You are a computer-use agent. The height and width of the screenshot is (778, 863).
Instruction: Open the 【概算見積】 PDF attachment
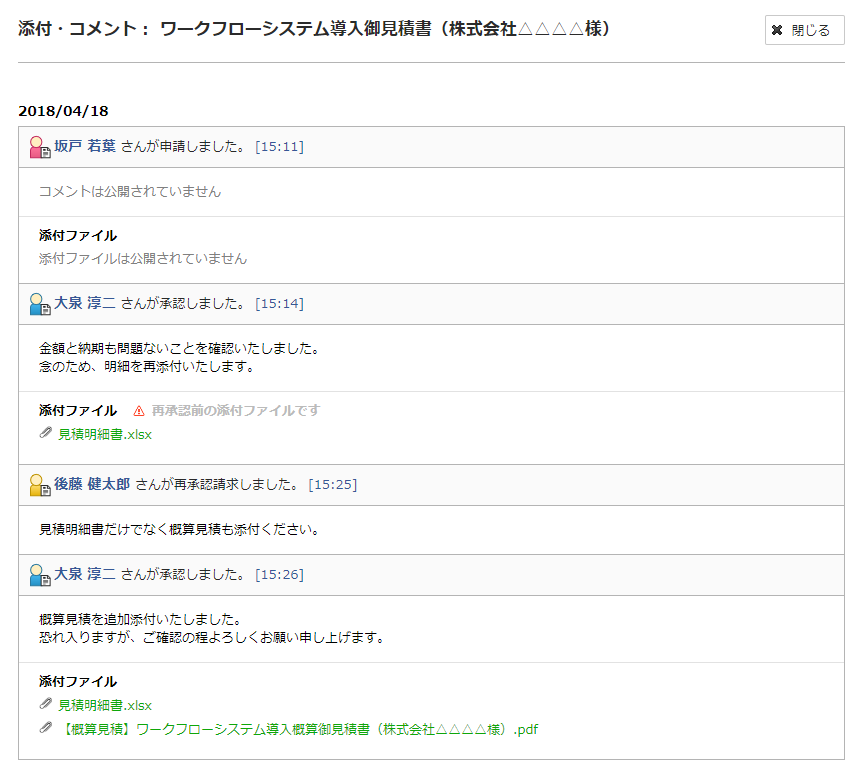click(298, 730)
